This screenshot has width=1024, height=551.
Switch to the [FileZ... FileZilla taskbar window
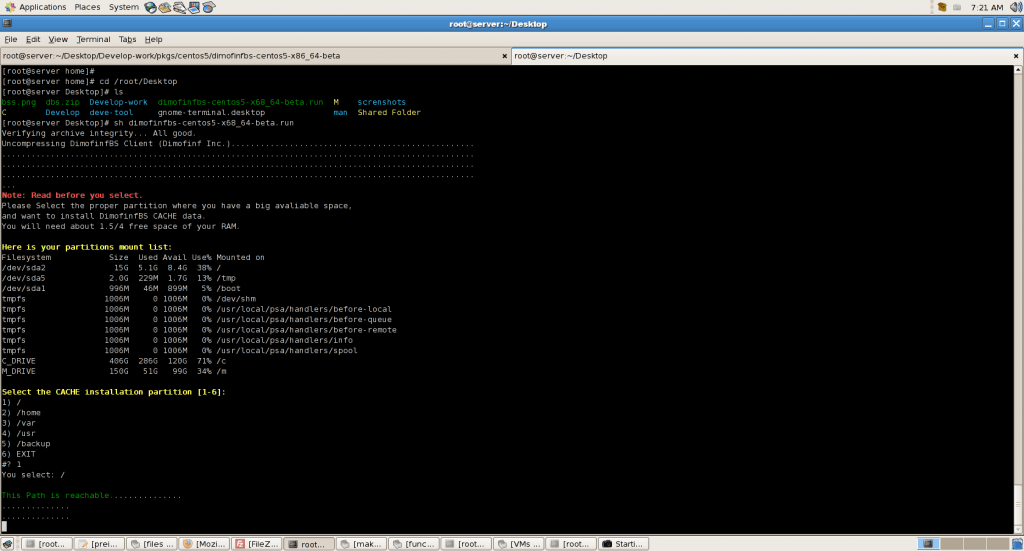257,544
